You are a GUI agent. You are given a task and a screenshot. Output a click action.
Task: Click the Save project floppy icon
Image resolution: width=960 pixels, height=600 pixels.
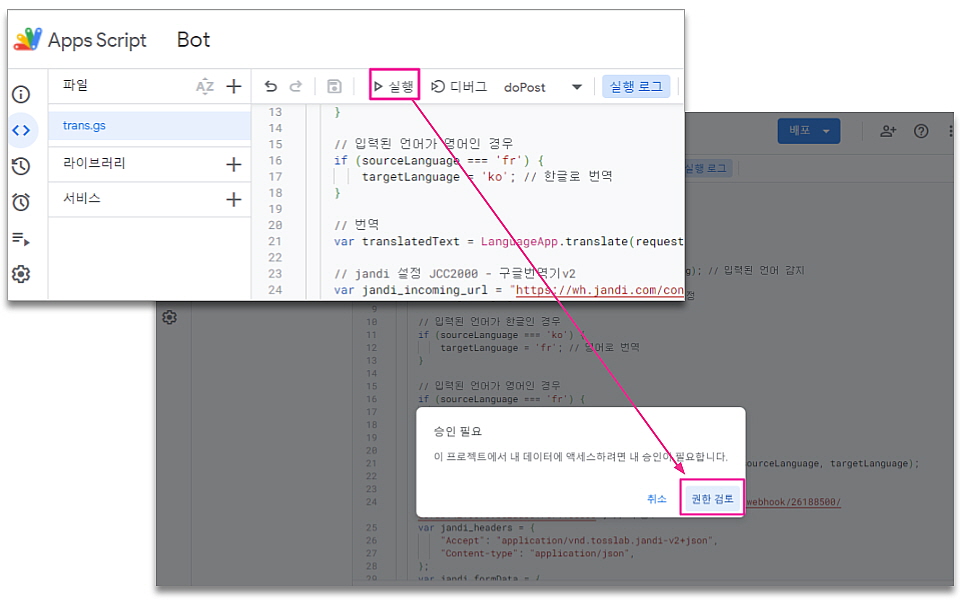[x=335, y=87]
